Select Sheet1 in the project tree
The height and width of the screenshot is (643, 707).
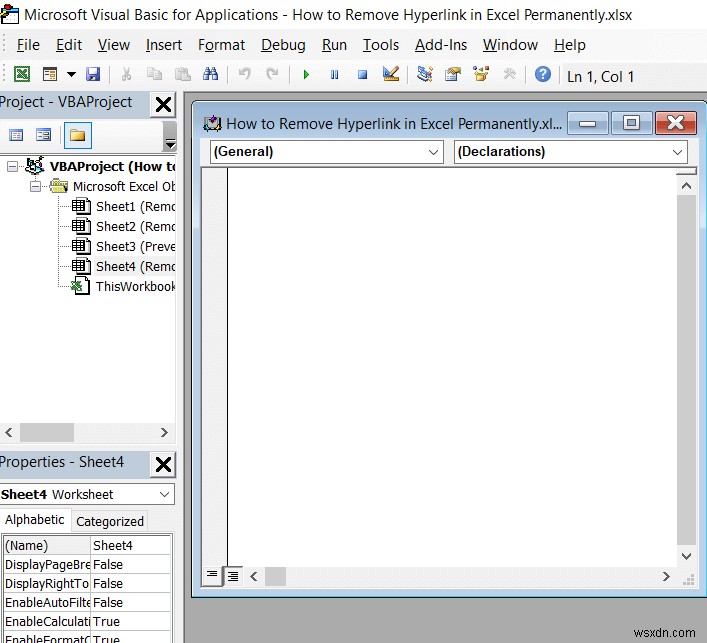123,207
